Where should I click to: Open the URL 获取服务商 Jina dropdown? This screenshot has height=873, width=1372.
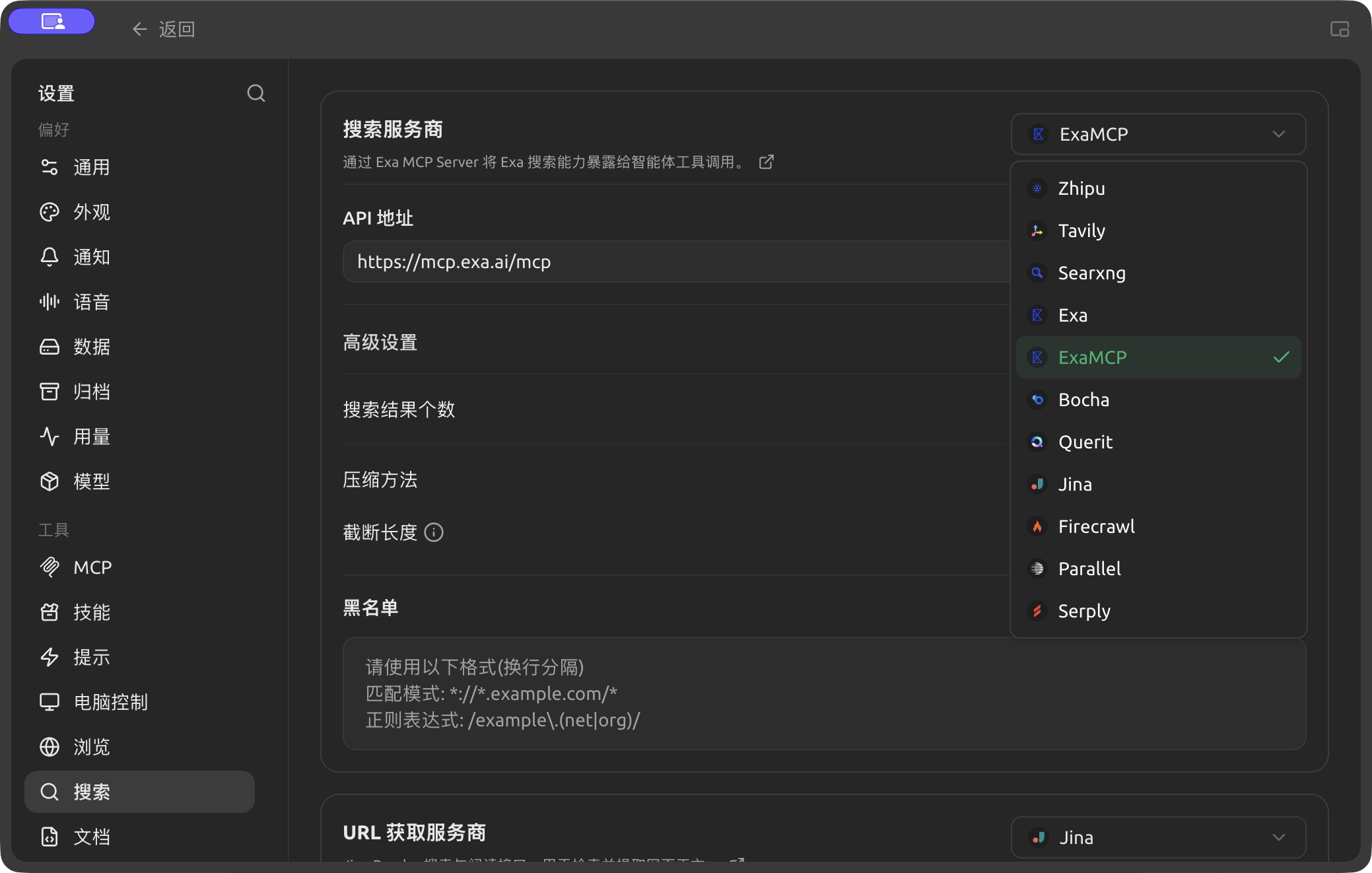click(1158, 837)
